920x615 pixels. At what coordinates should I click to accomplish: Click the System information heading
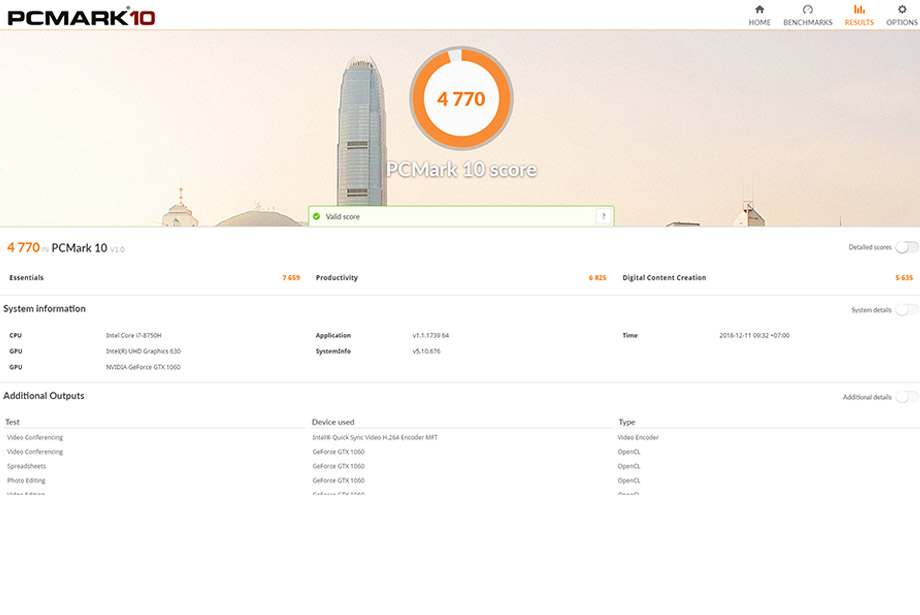pyautogui.click(x=45, y=309)
